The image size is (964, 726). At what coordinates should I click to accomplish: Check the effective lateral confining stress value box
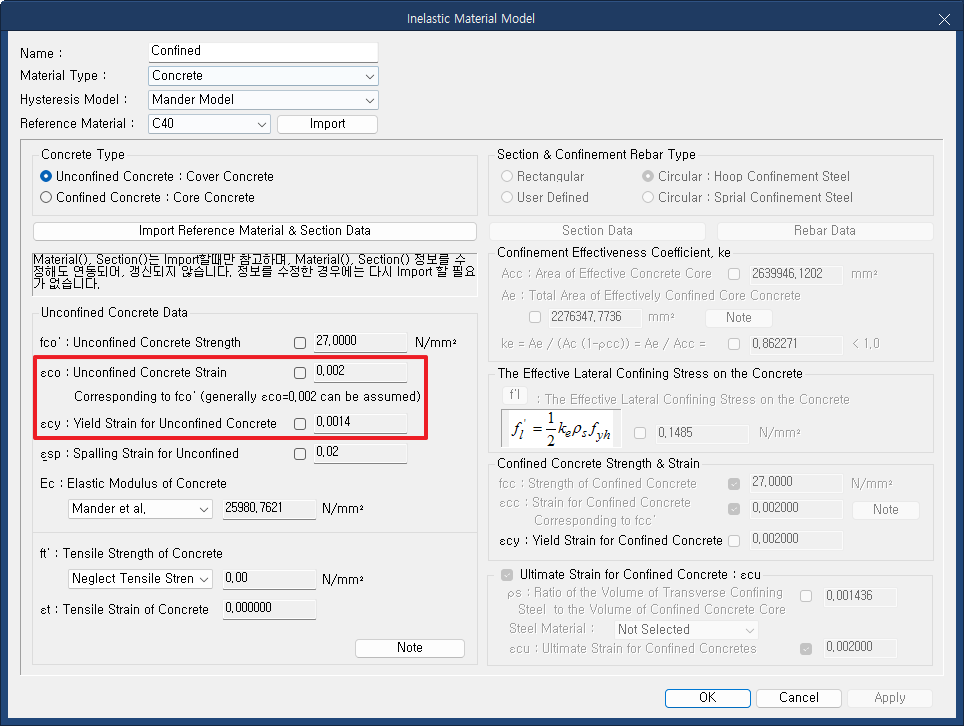tap(640, 434)
